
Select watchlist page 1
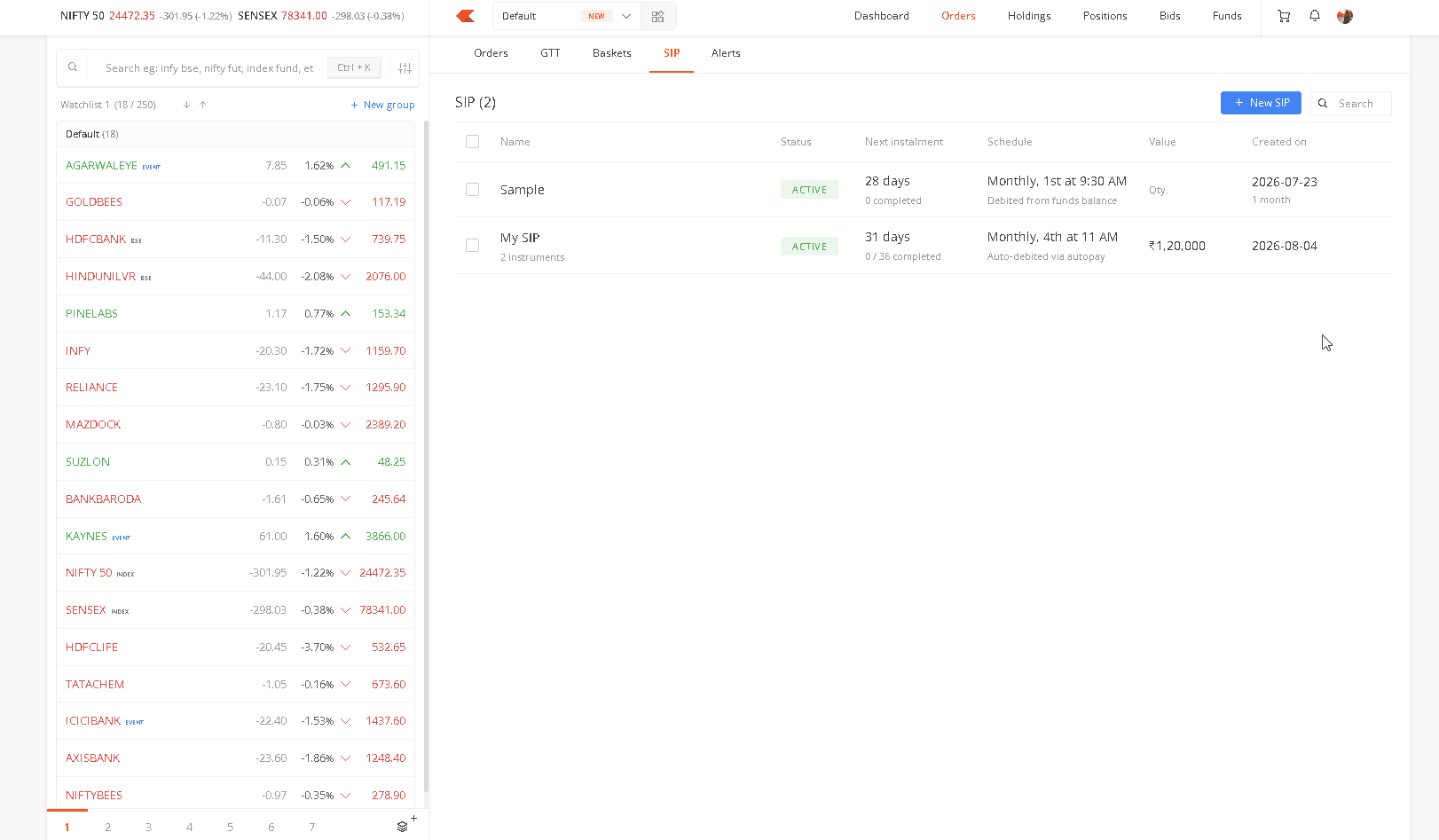[x=67, y=827]
